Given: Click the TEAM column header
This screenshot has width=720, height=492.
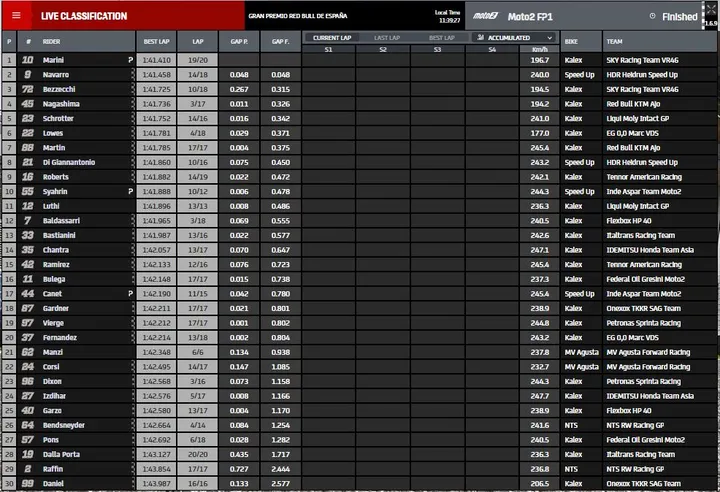Looking at the screenshot, I should [x=614, y=41].
